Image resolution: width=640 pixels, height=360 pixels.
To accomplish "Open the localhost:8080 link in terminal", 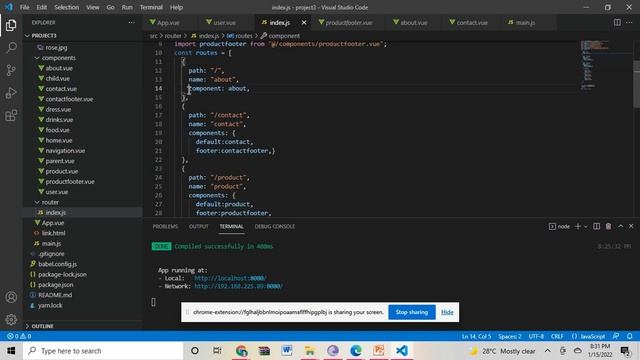I will tap(230, 278).
